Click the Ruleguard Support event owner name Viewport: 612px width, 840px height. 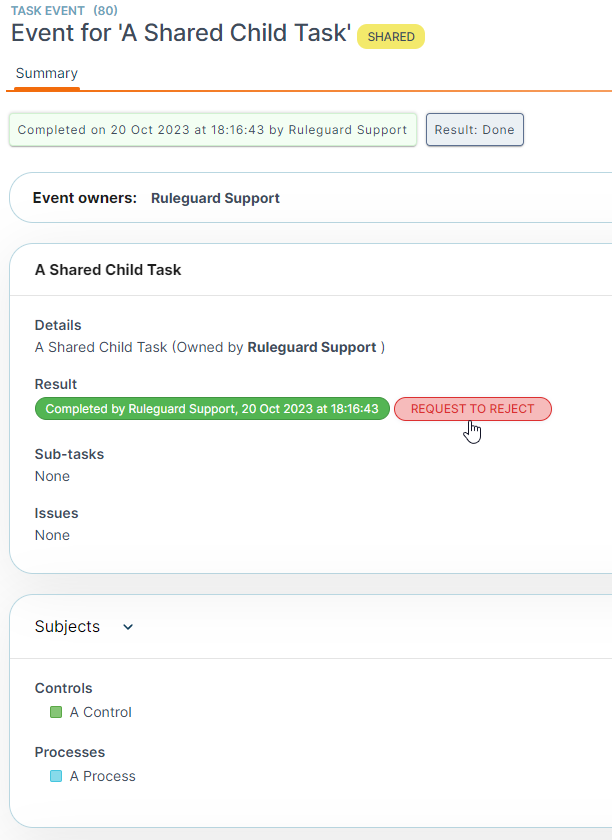(215, 198)
